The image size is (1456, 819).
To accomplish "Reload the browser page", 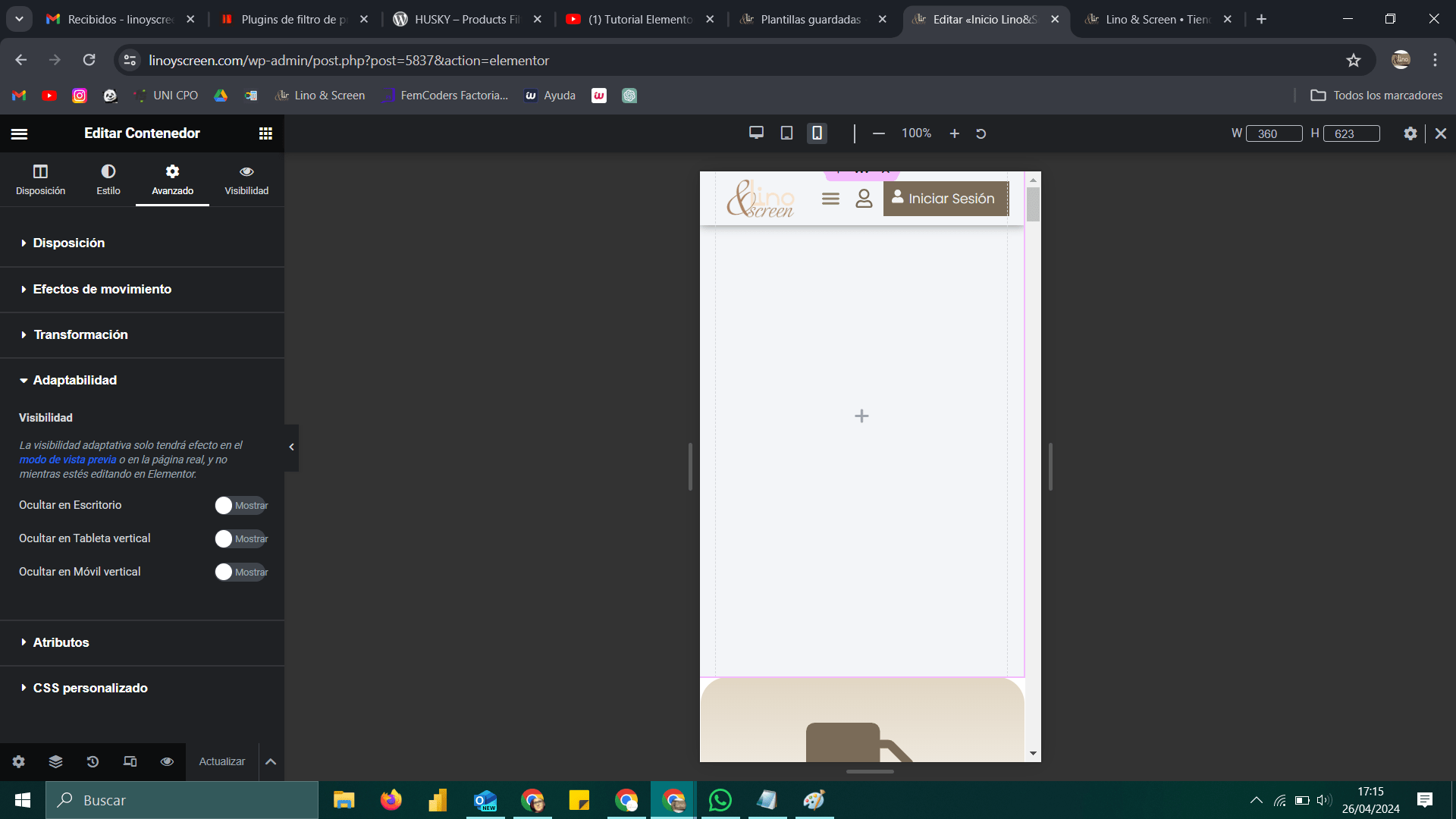I will (89, 60).
